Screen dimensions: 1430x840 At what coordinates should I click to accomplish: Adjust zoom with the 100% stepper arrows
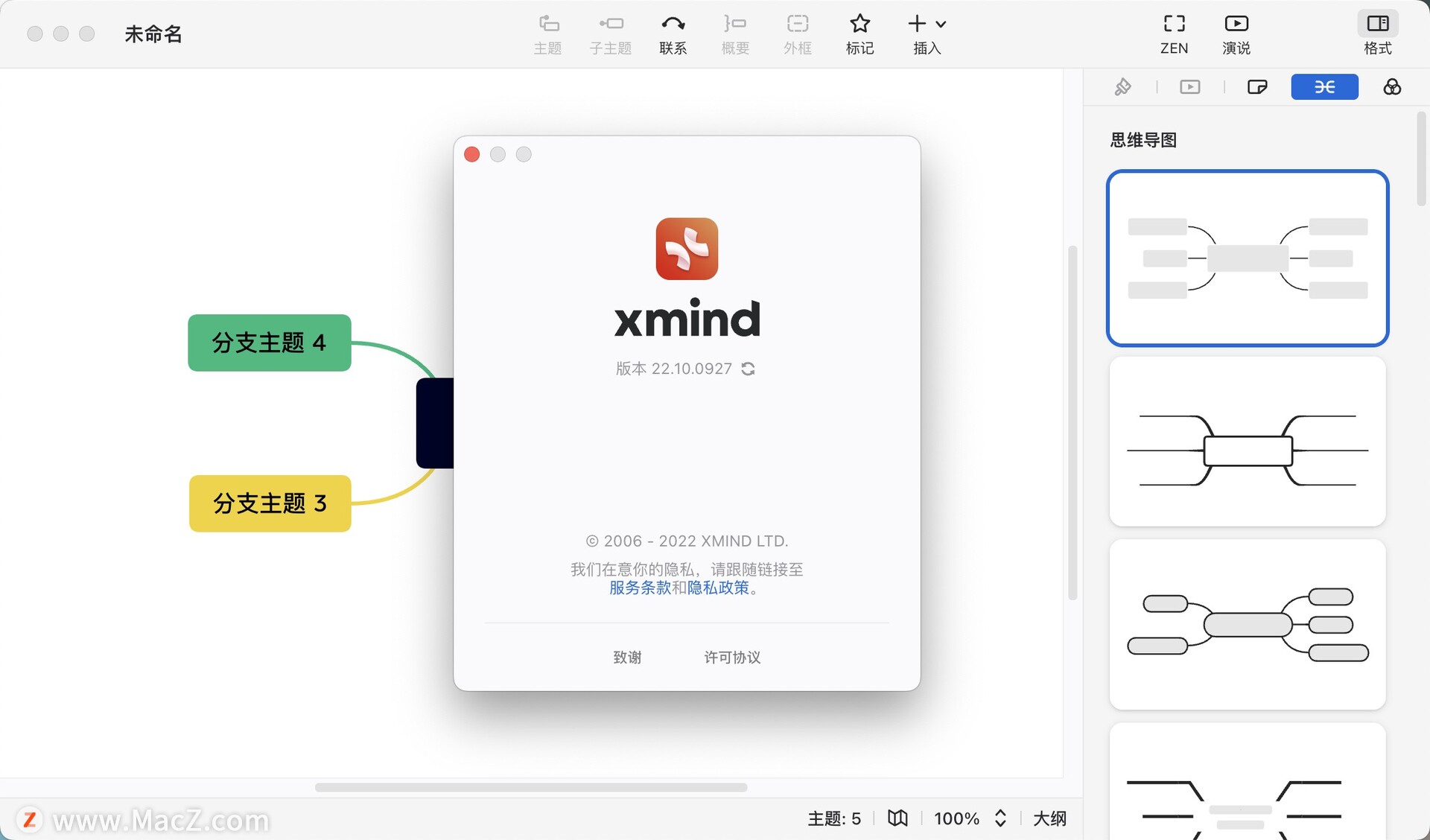click(x=1000, y=818)
